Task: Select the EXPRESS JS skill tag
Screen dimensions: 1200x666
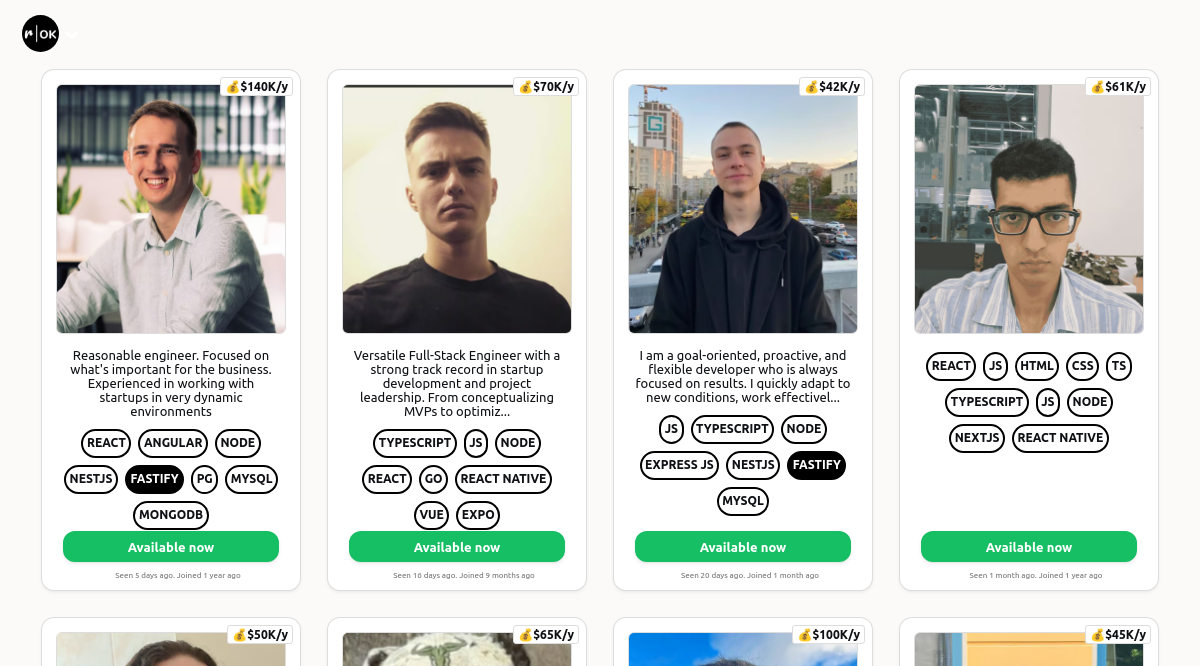Action: pyautogui.click(x=680, y=465)
